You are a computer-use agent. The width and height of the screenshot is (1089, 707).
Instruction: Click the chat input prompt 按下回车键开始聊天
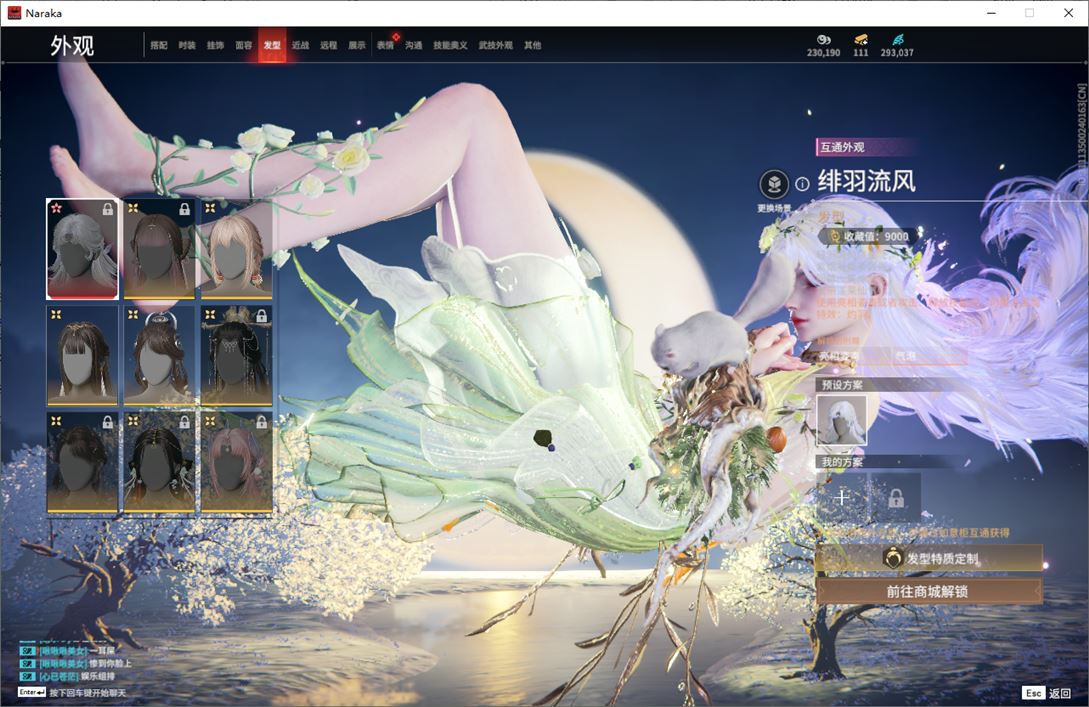click(88, 693)
